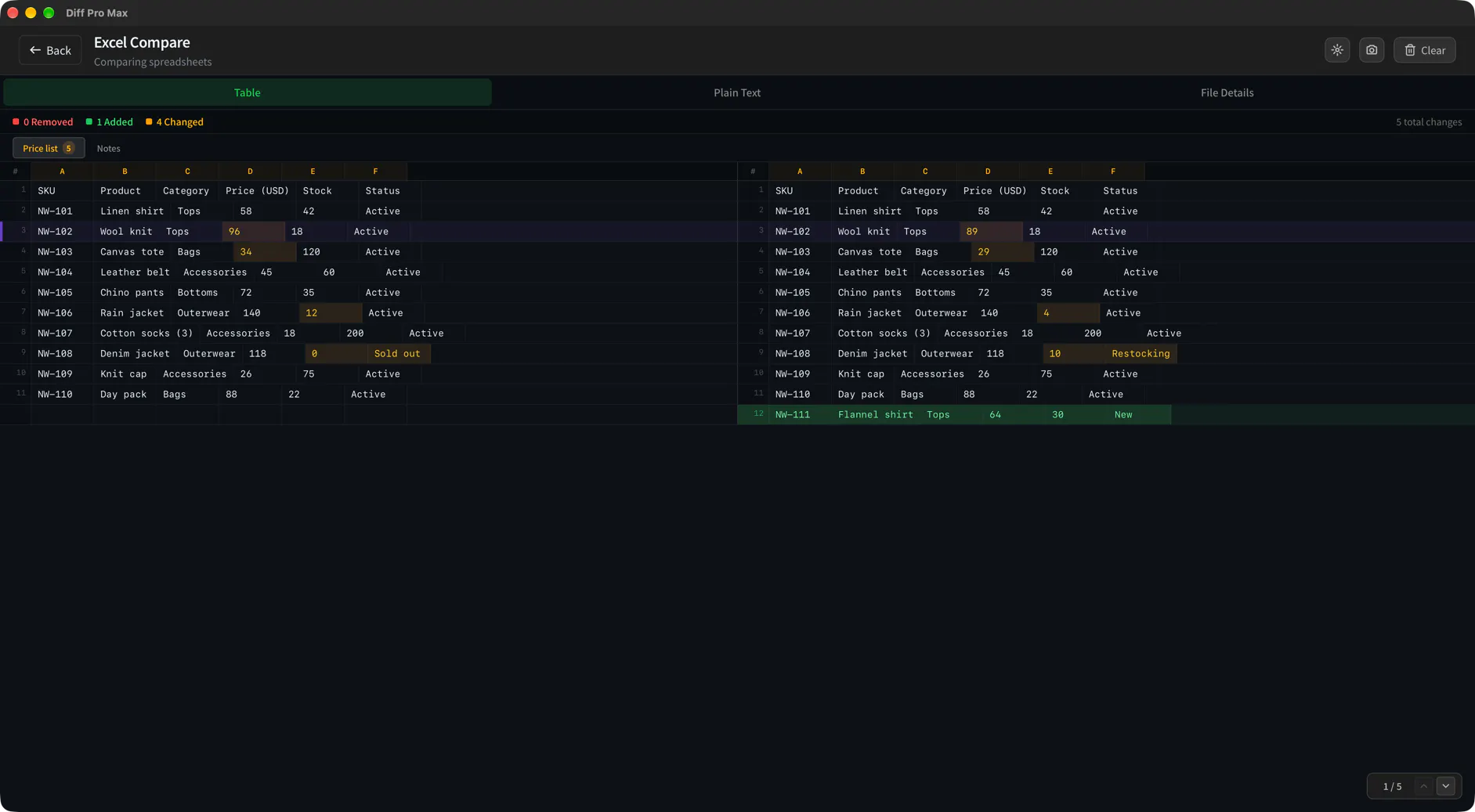The width and height of the screenshot is (1475, 812).
Task: Click NW-104 in the left sheet
Action: 62,272
